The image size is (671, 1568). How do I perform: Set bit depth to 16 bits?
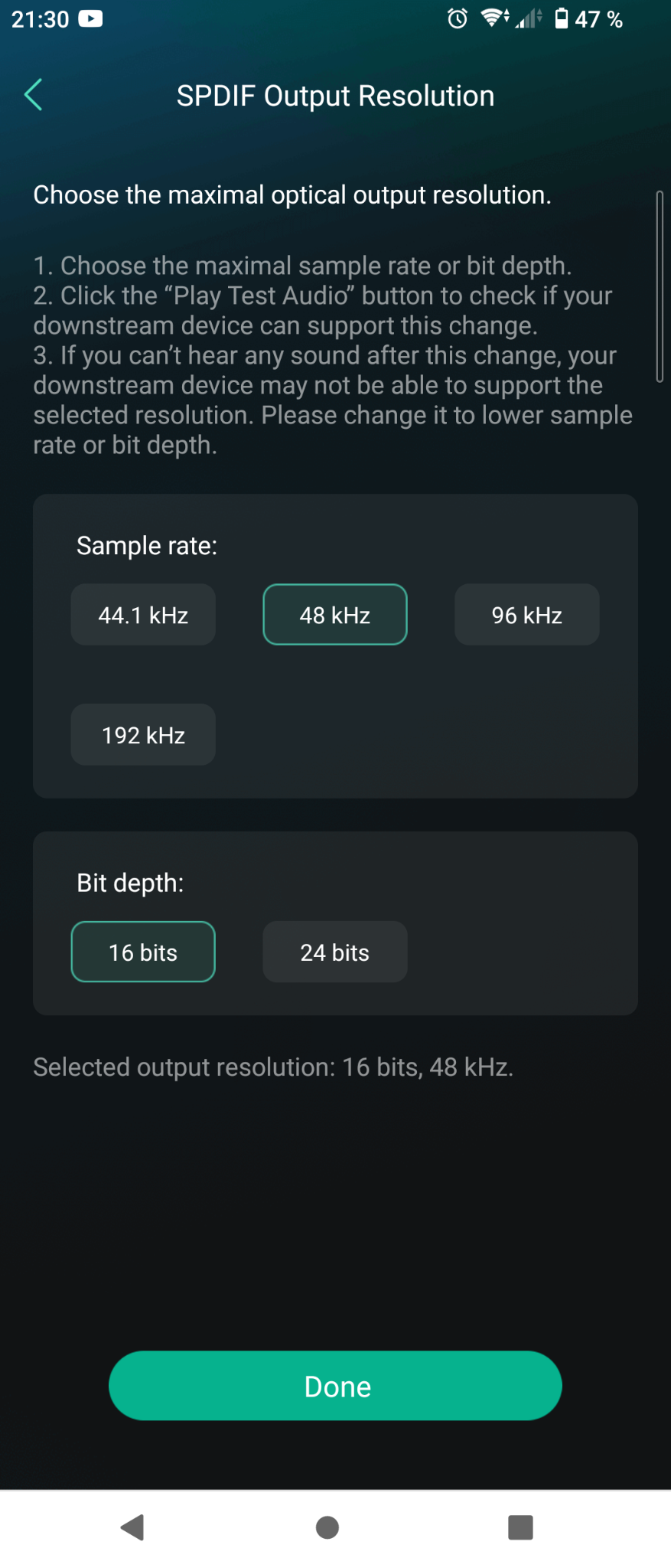tap(143, 952)
